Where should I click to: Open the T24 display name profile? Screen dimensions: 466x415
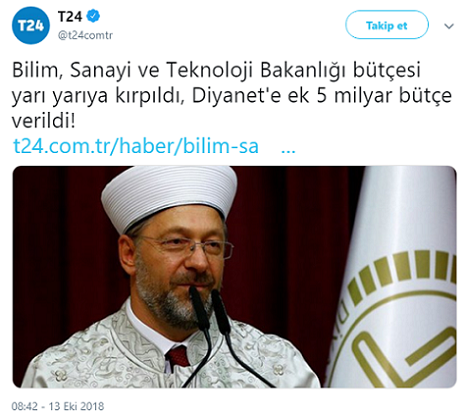click(70, 16)
